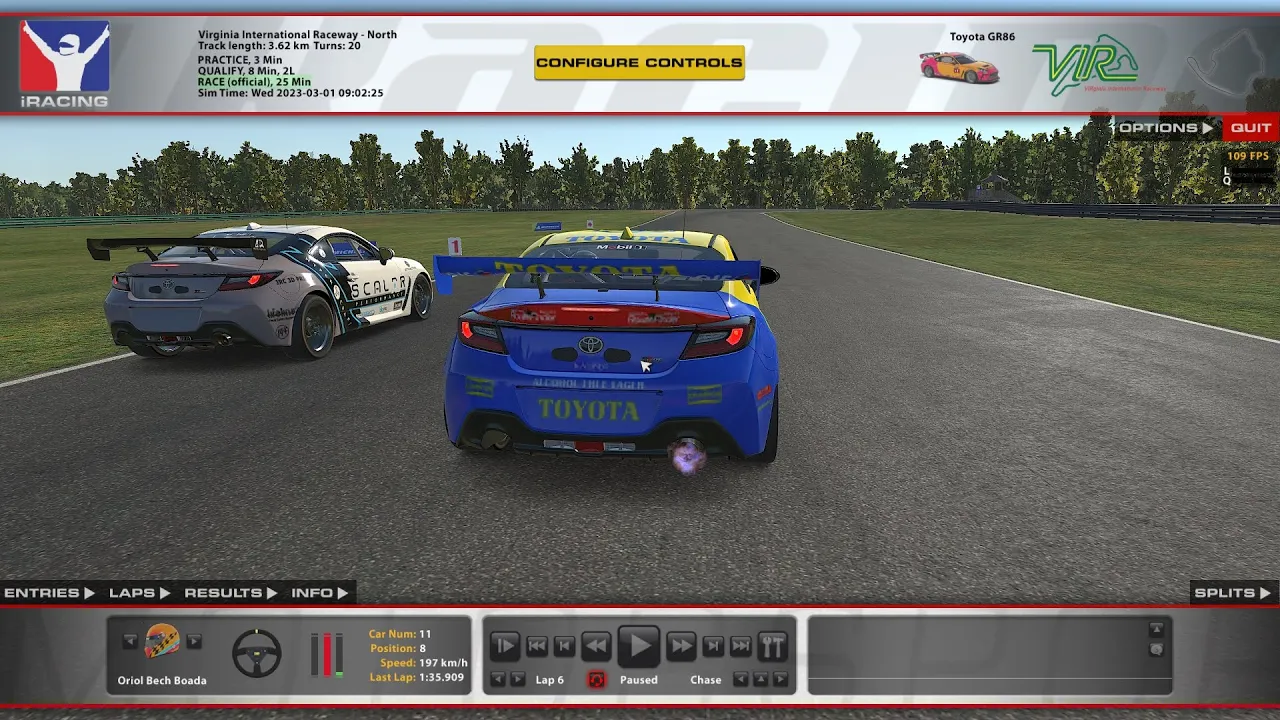
Task: Select next driver arrow beside helmet
Action: 194,641
